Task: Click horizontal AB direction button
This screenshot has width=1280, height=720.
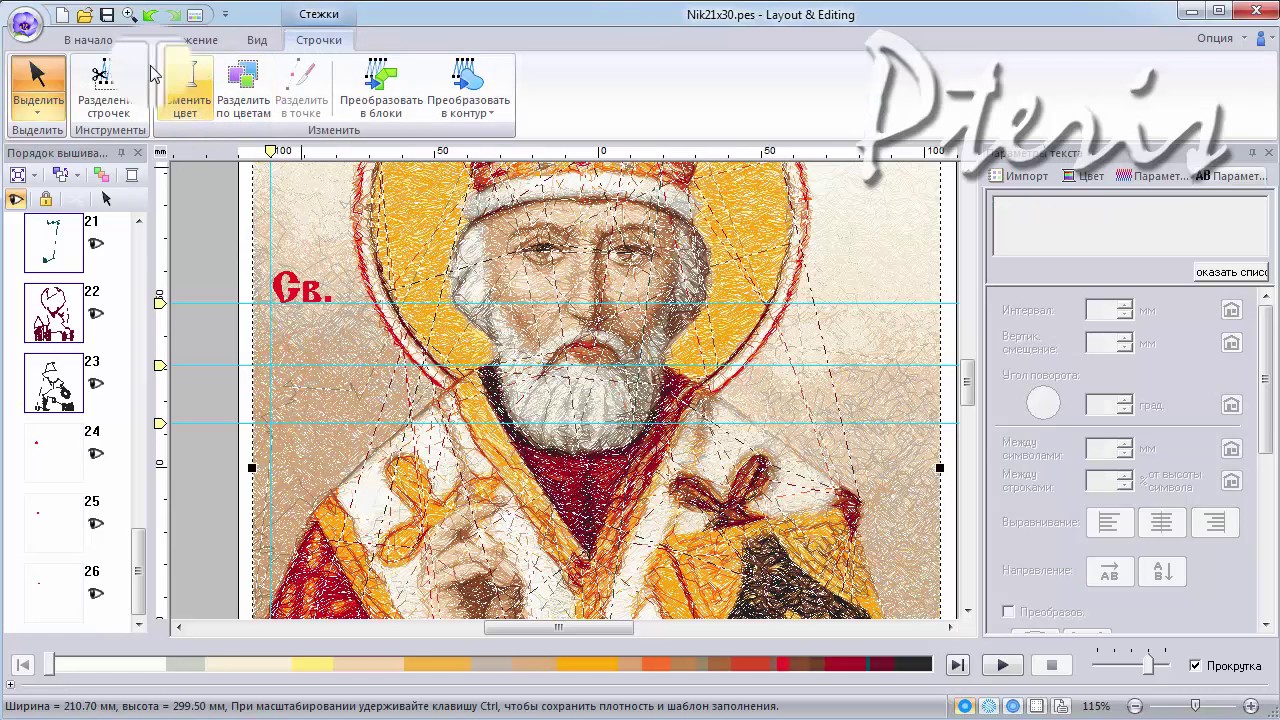Action: tap(1109, 571)
